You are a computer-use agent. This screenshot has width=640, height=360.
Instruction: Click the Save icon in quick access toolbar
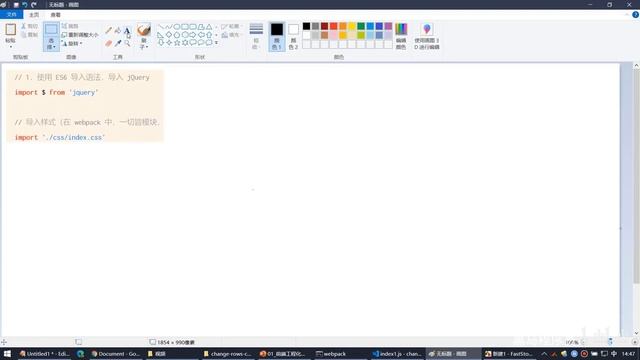(16, 5)
